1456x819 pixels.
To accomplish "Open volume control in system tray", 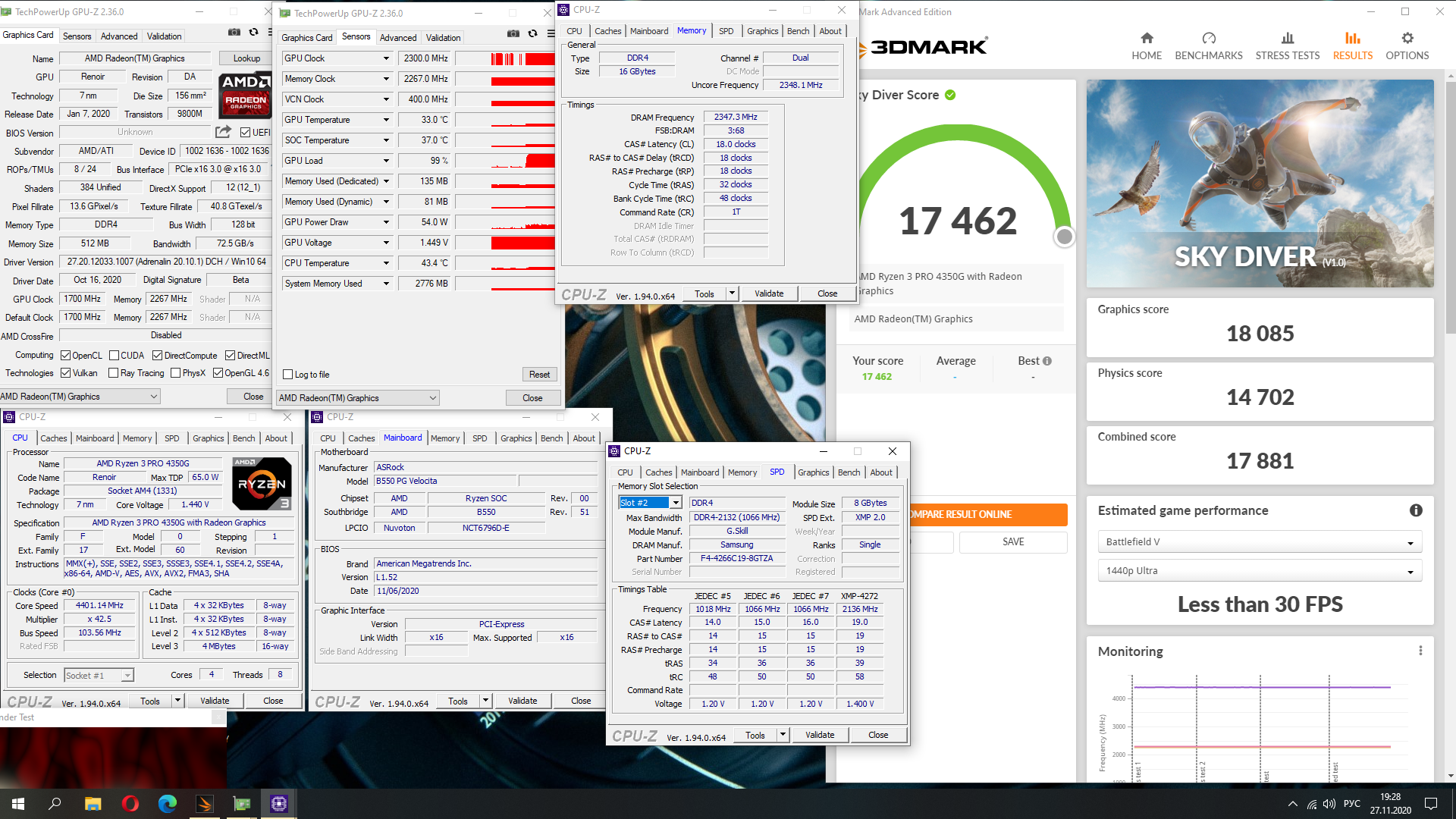I will [x=1329, y=804].
